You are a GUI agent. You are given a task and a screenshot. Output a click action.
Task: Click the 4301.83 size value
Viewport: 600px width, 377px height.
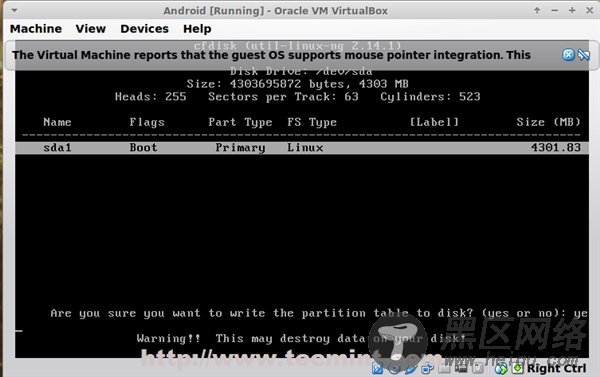(x=556, y=147)
